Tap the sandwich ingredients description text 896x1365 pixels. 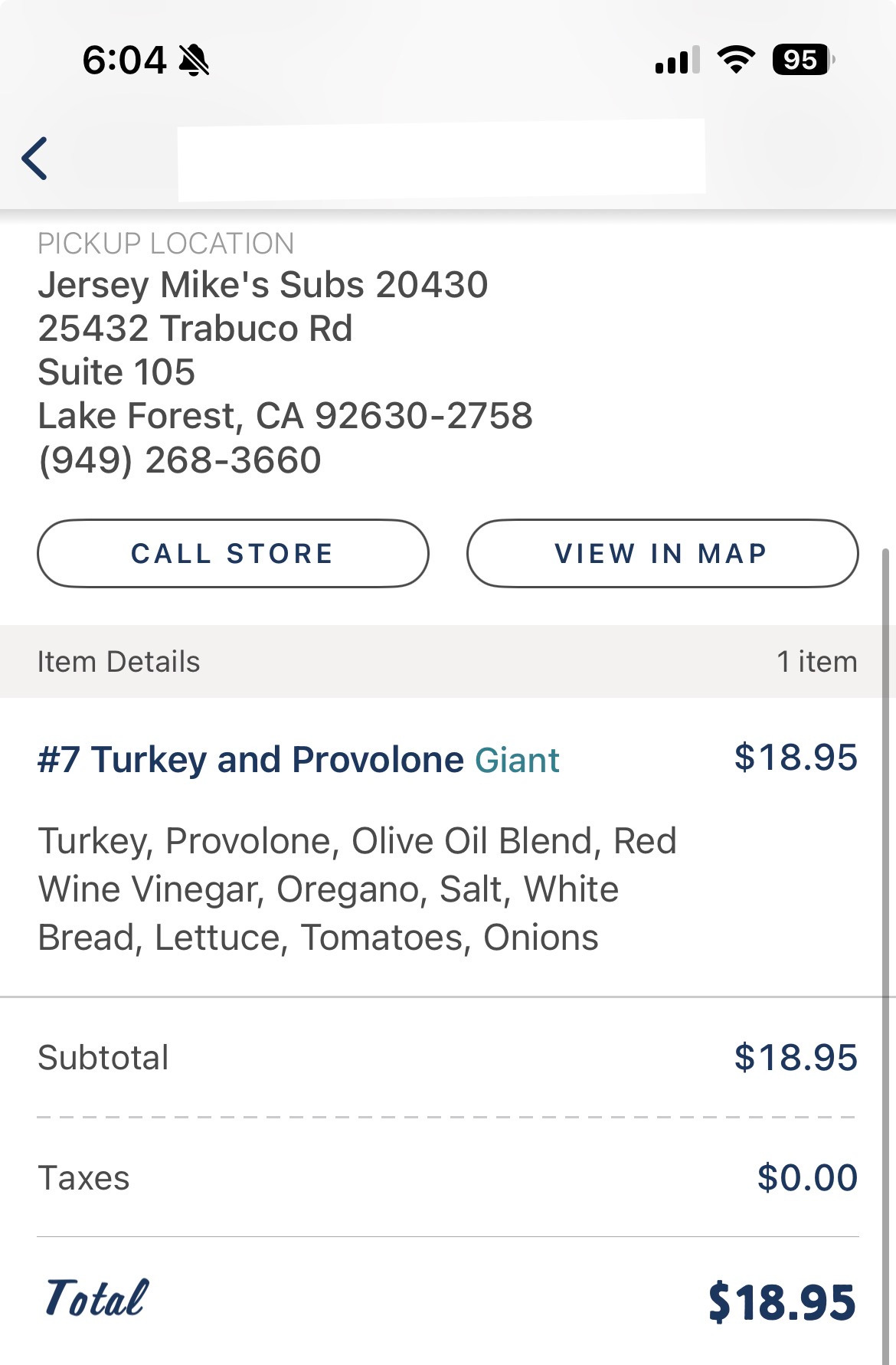pos(357,889)
